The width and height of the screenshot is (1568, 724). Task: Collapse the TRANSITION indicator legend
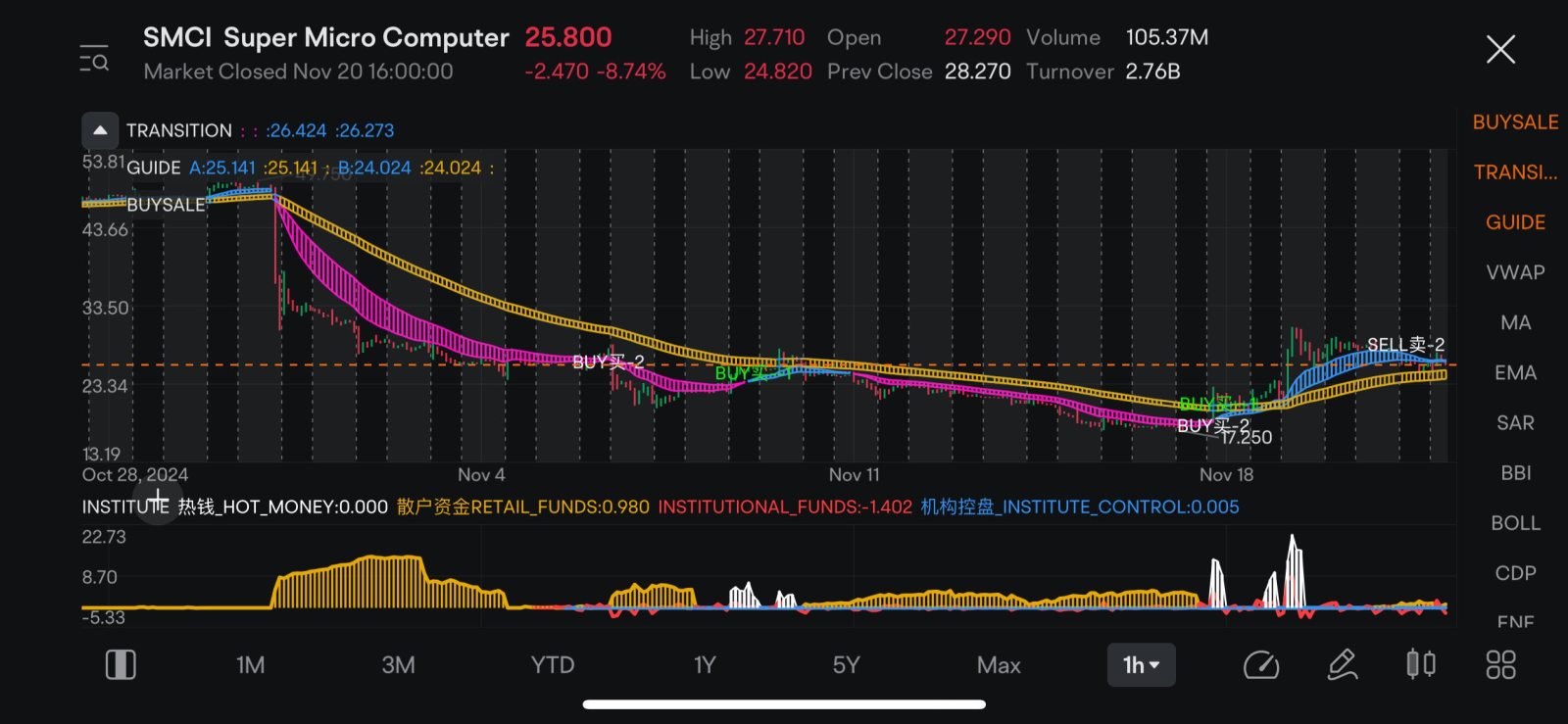point(100,130)
